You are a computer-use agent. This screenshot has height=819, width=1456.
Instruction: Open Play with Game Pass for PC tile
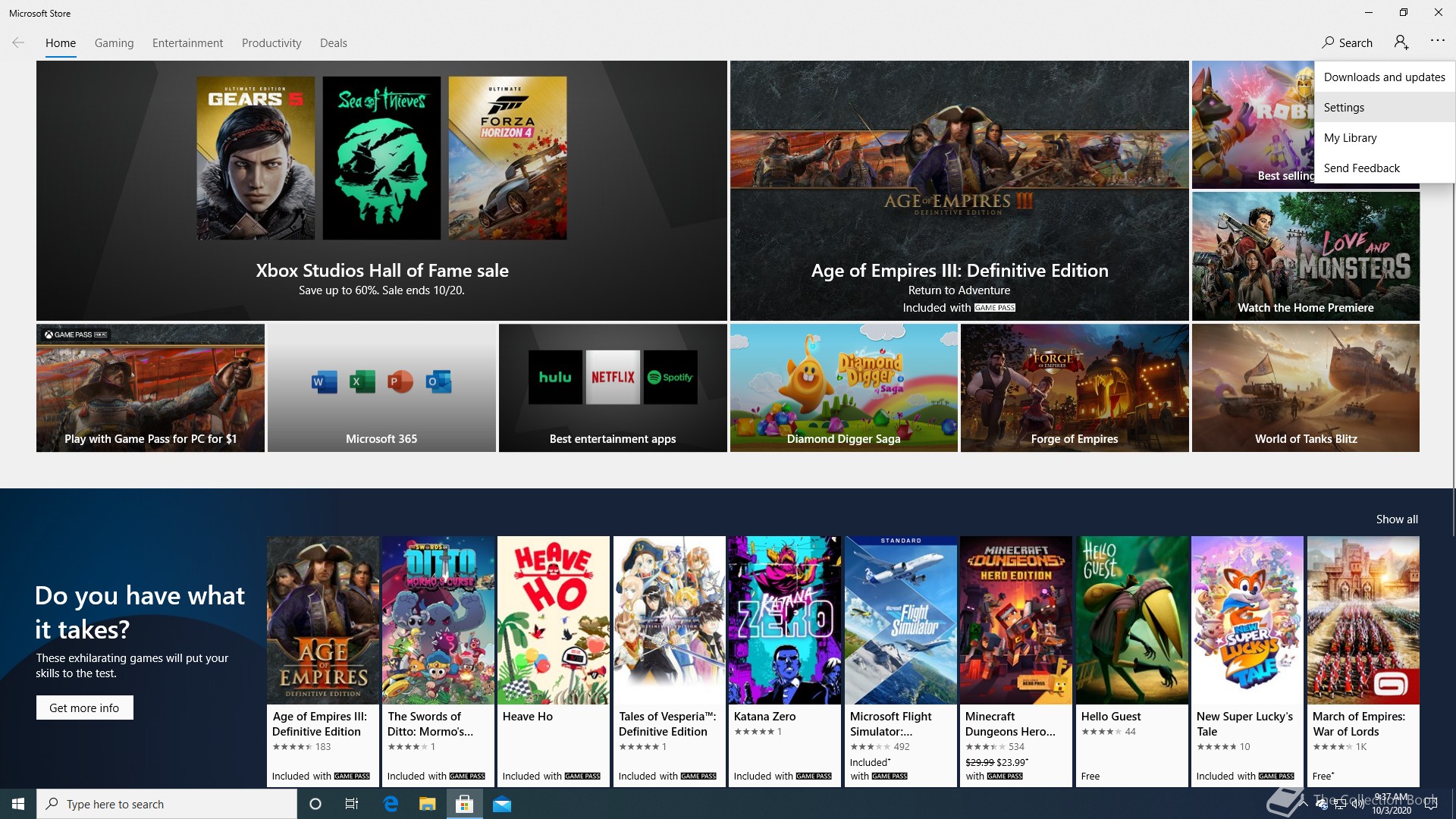point(150,388)
